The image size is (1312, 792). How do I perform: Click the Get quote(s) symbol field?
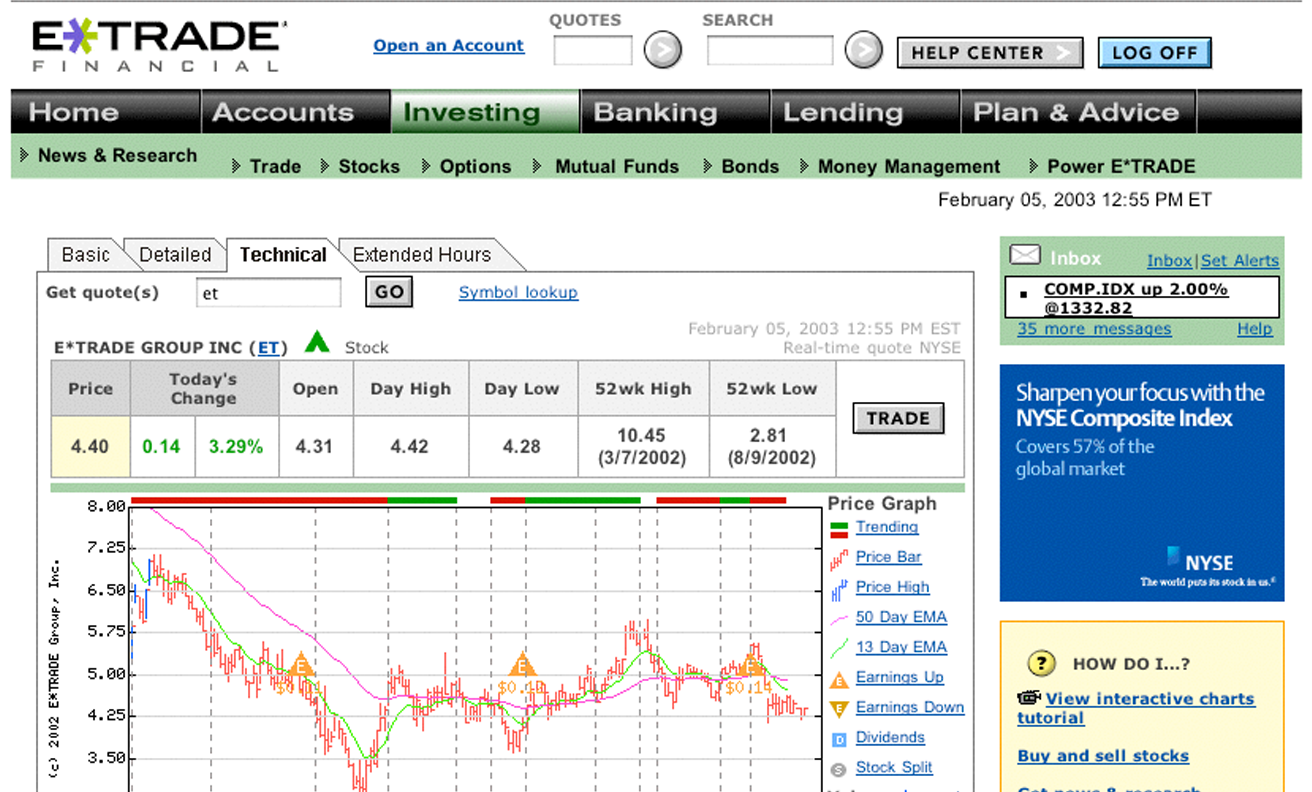pos(268,293)
